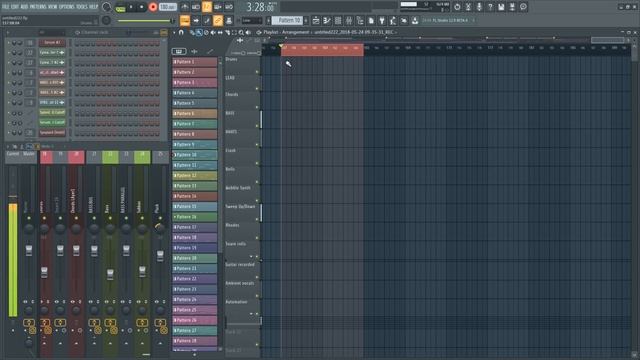Open the PATTERNS menu
Viewport: 640px width, 360px height.
coord(38,7)
